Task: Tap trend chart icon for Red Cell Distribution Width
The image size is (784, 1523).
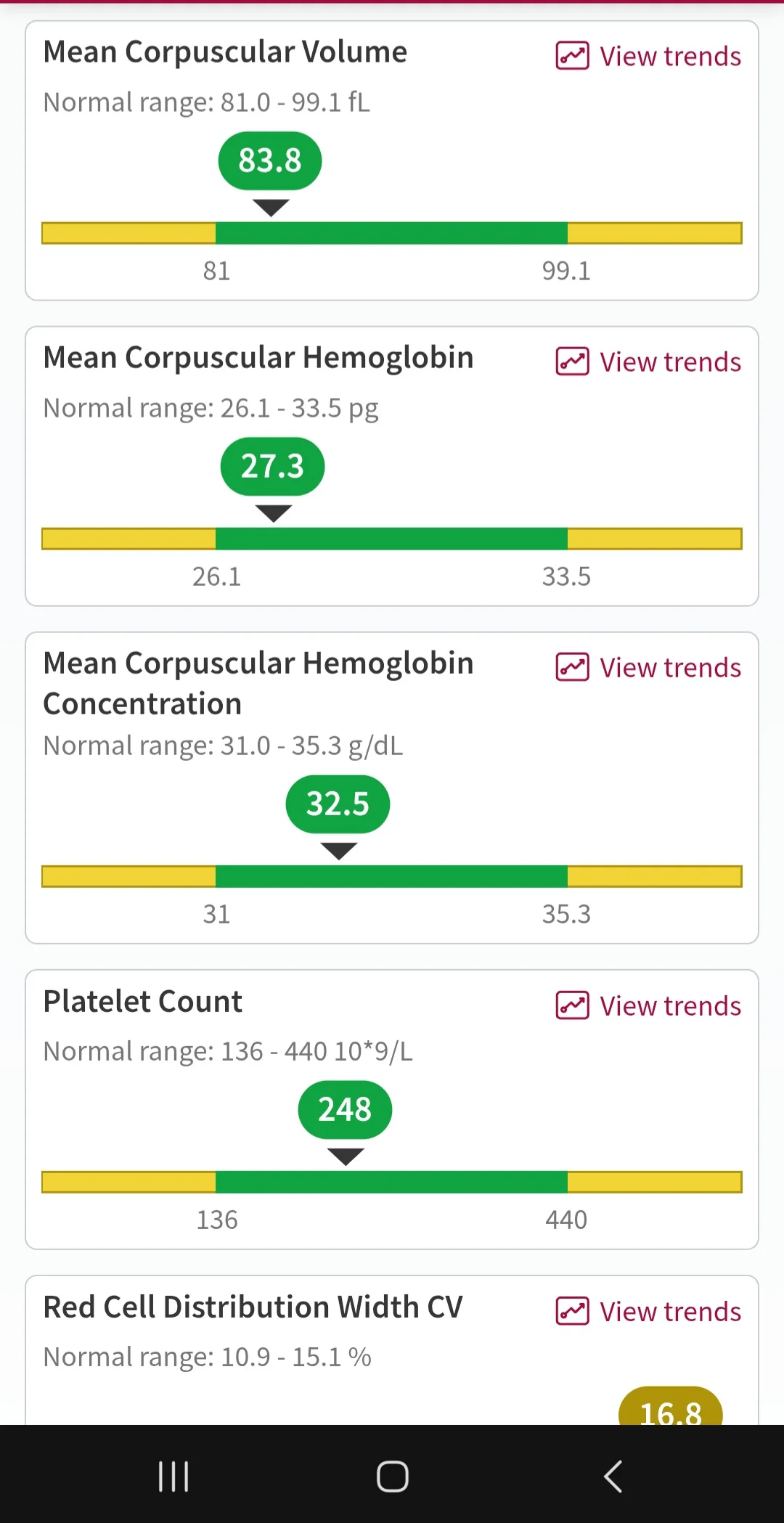Action: (572, 1311)
